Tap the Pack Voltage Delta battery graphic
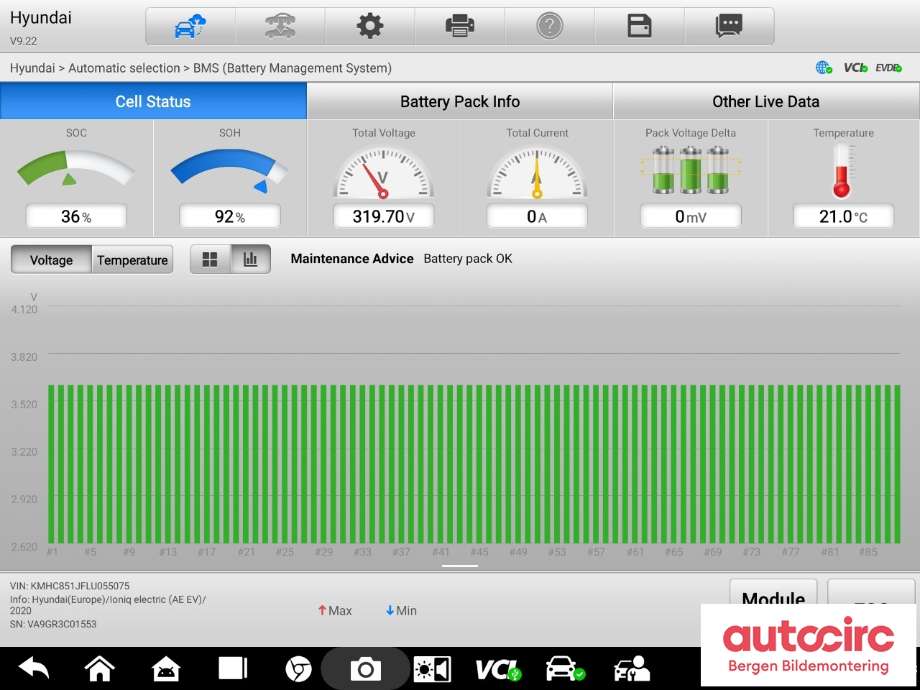Image resolution: width=920 pixels, height=690 pixels. (x=691, y=170)
